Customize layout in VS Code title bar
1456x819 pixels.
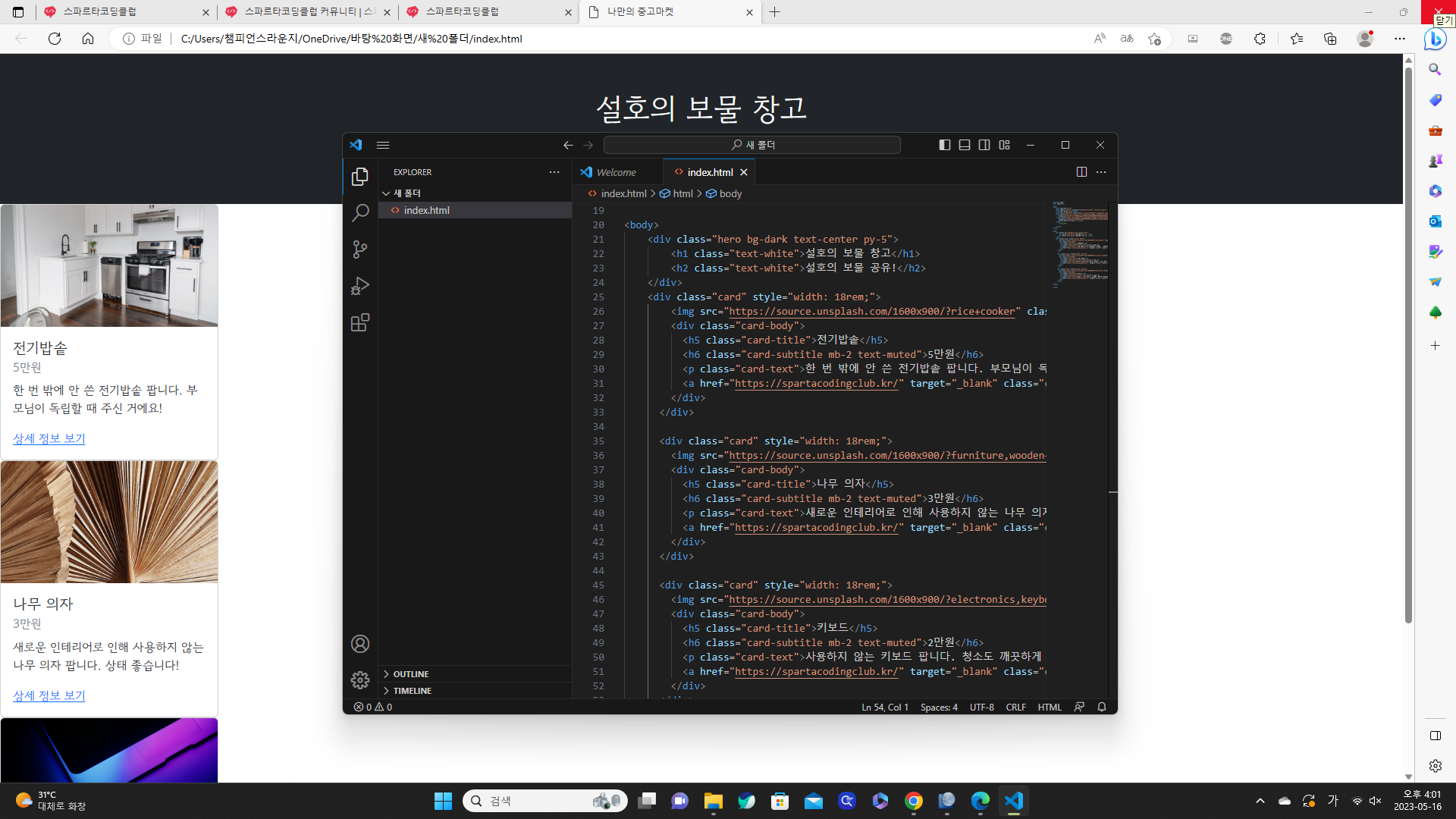click(x=1005, y=145)
